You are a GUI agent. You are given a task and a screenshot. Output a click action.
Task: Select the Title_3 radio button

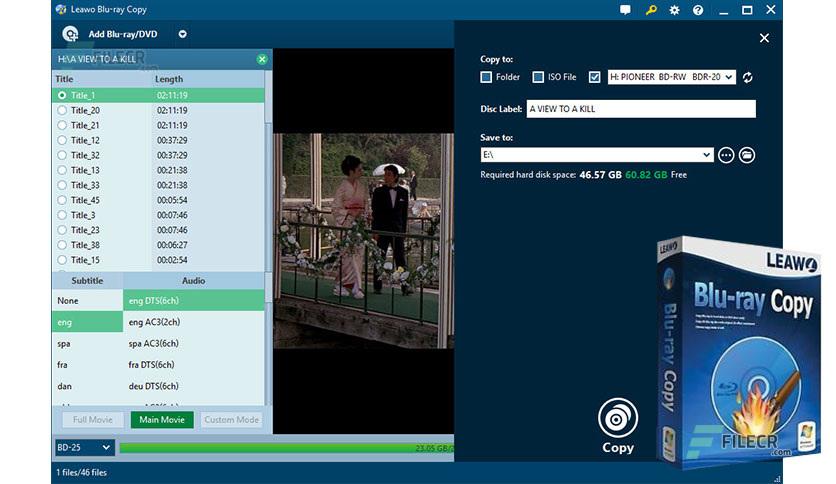(x=62, y=215)
